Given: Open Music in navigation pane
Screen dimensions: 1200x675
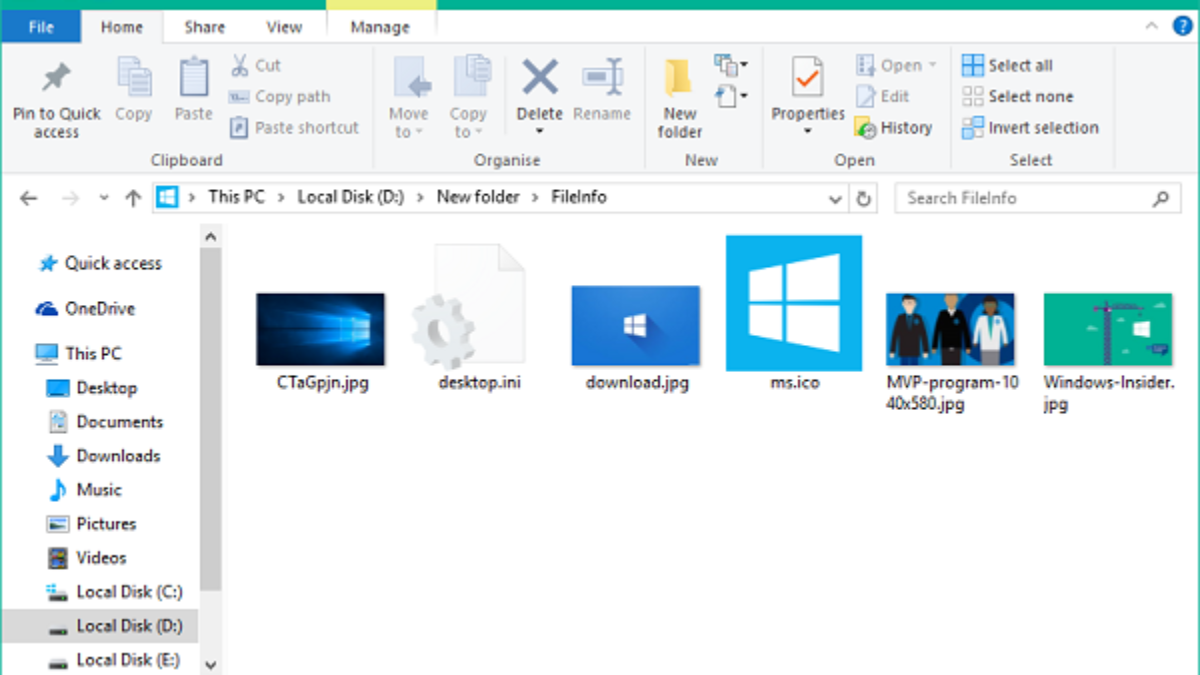Looking at the screenshot, I should pyautogui.click(x=85, y=490).
